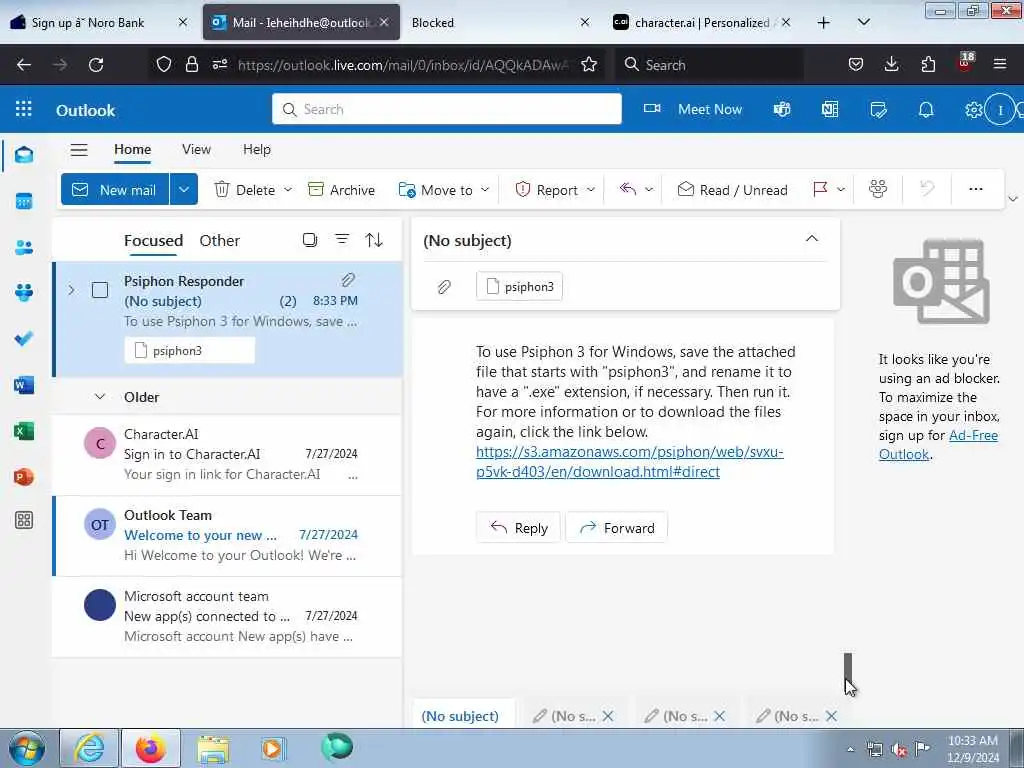Open the reply options dropdown arrow

(649, 190)
